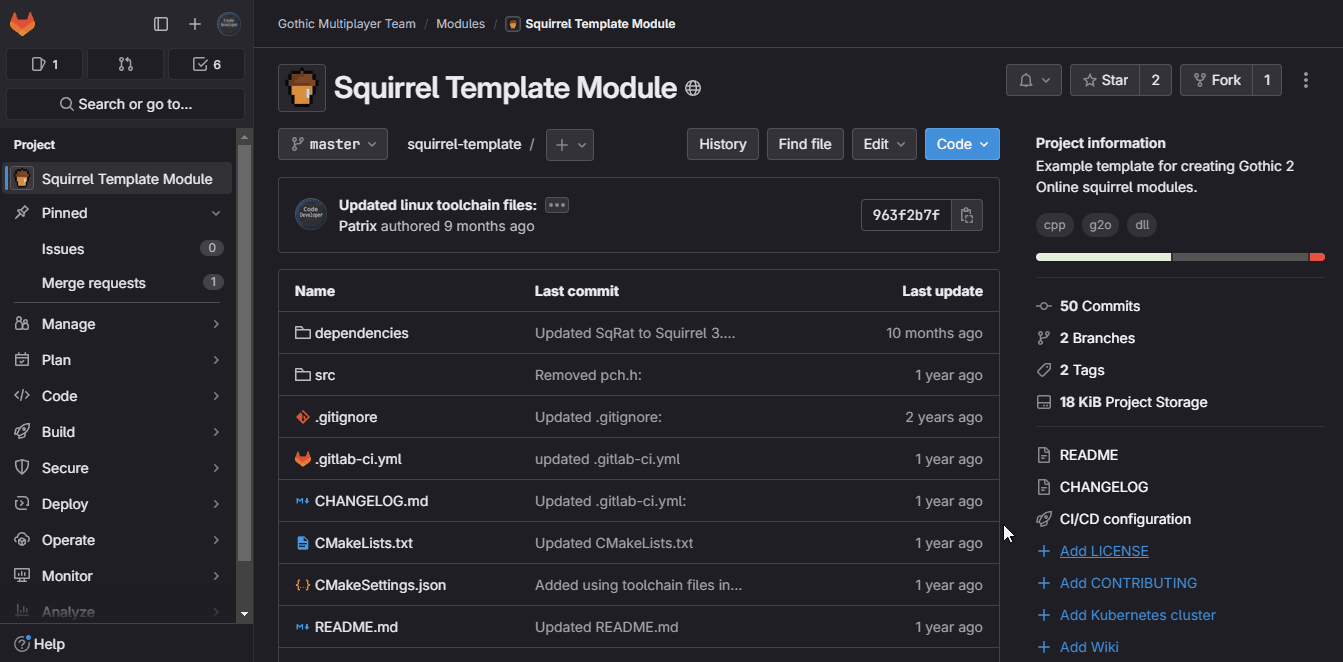Image resolution: width=1343 pixels, height=662 pixels.
Task: Click the Add LICENSE link
Action: pyautogui.click(x=1103, y=550)
